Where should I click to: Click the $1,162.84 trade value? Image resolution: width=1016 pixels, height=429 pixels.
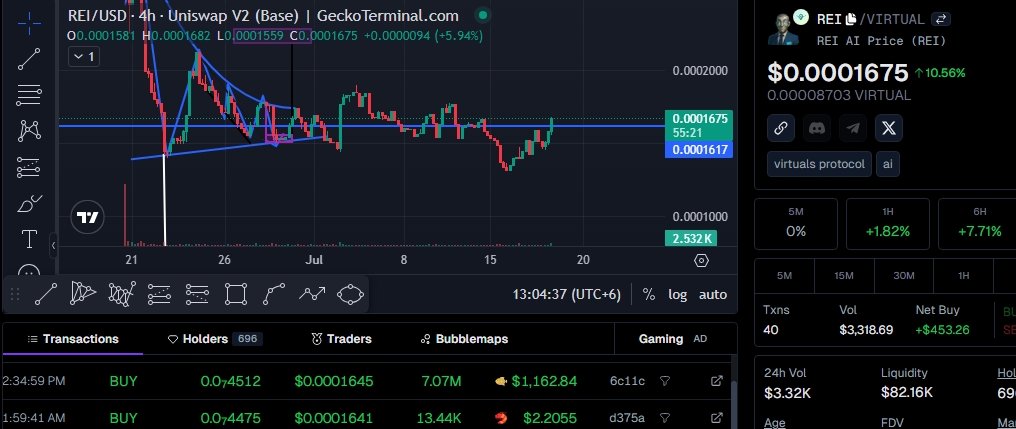point(544,381)
